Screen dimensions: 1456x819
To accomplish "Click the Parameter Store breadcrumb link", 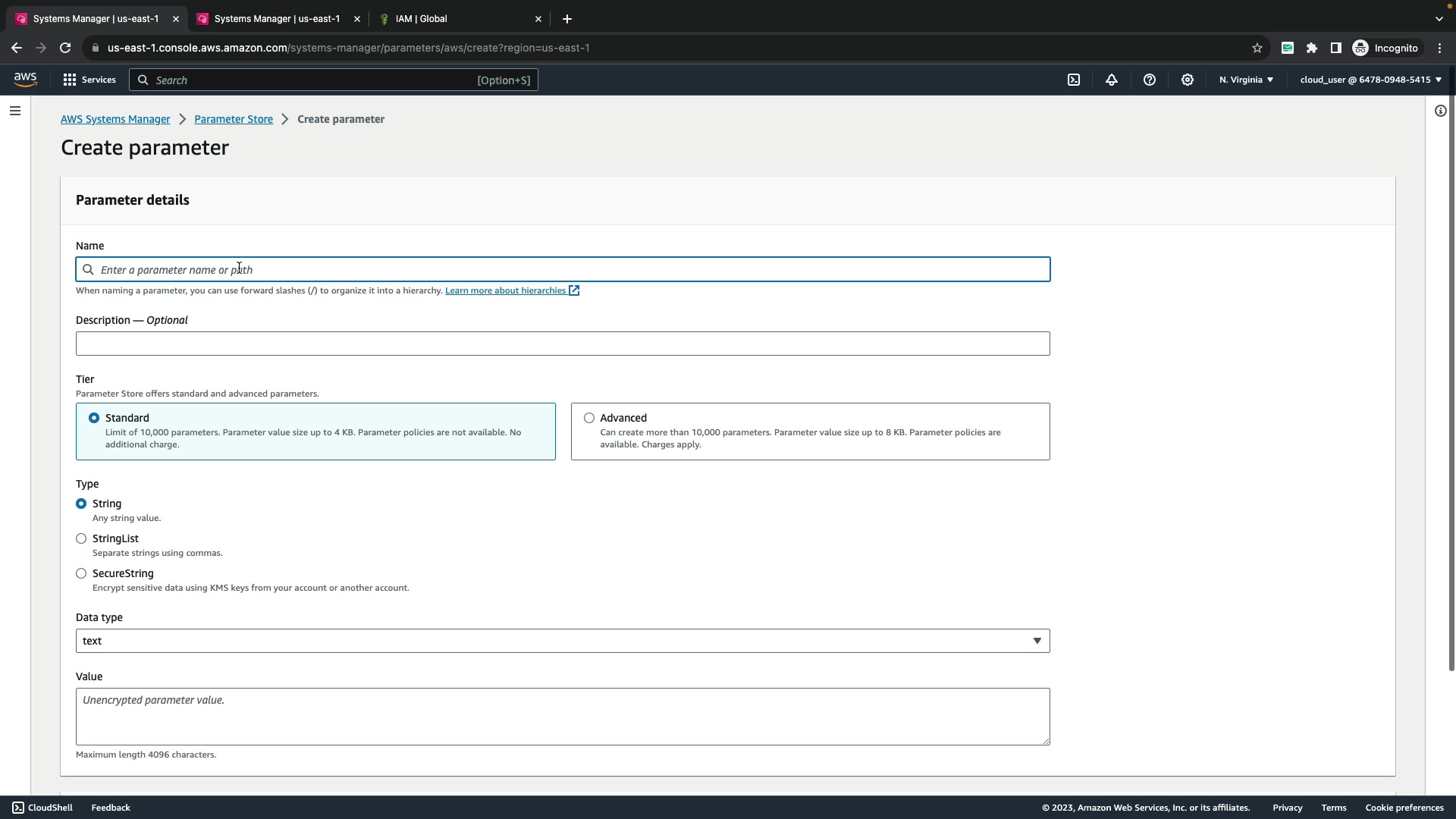I will pyautogui.click(x=234, y=119).
